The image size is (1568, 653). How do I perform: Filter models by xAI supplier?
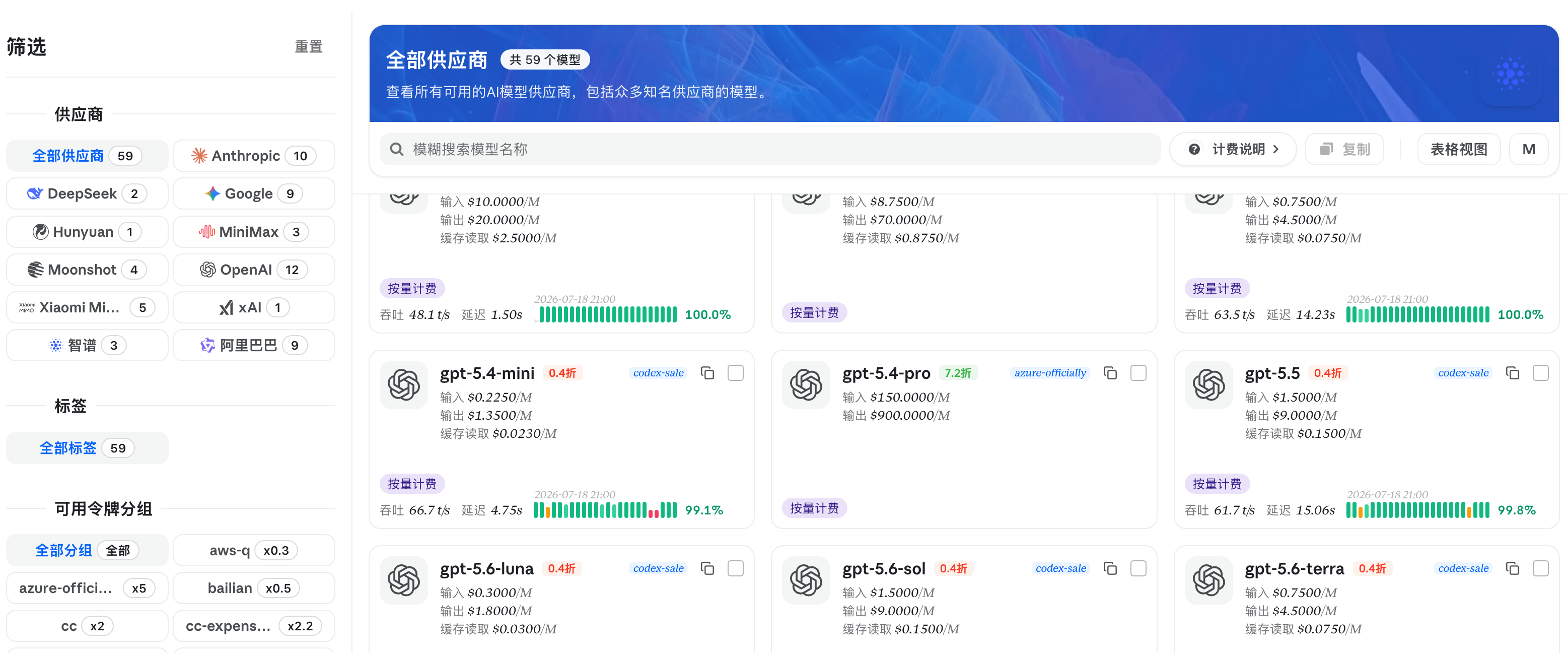point(254,308)
